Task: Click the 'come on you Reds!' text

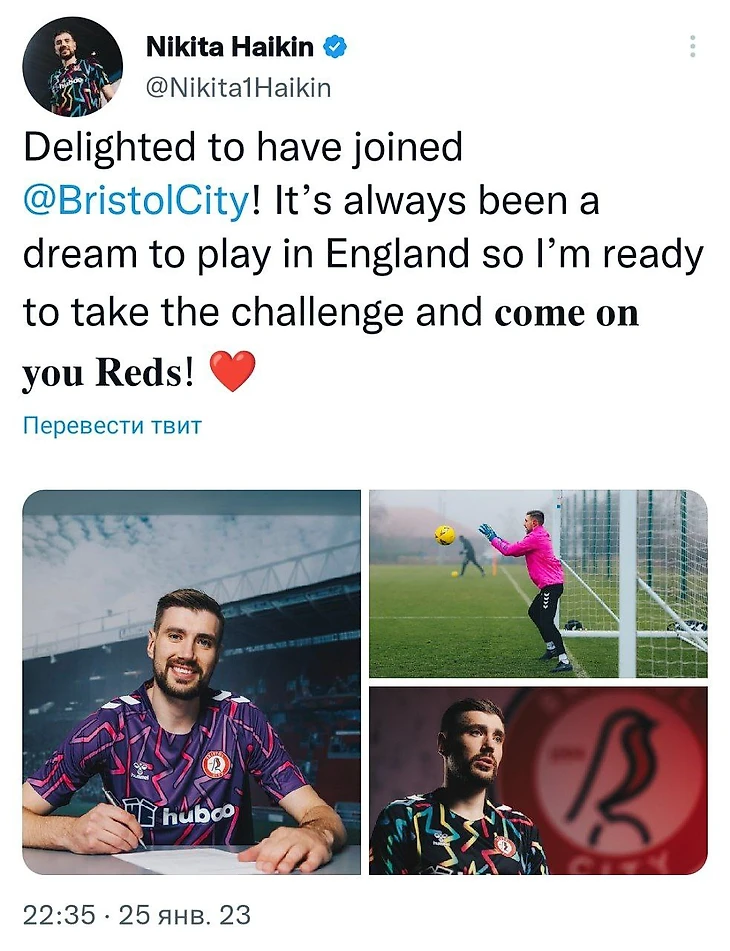Action: tap(330, 343)
